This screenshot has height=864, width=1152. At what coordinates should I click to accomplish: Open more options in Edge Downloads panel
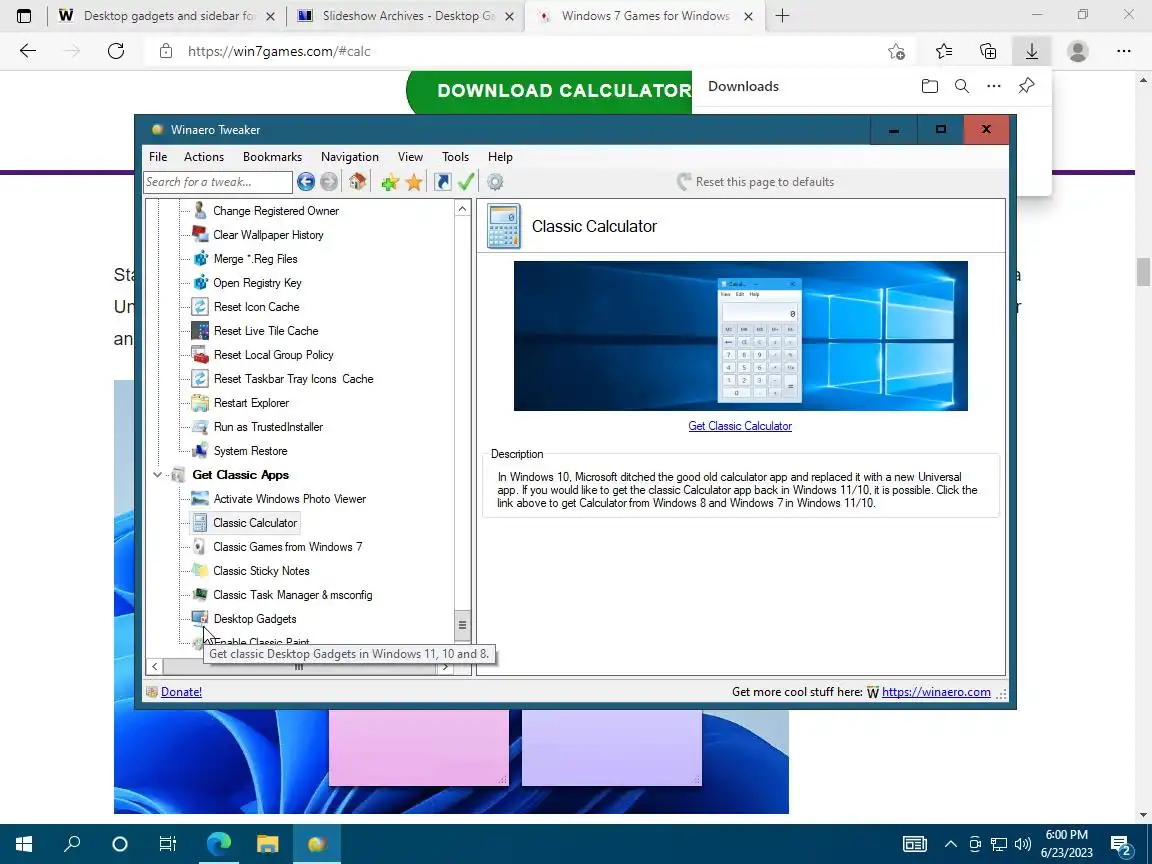994,86
